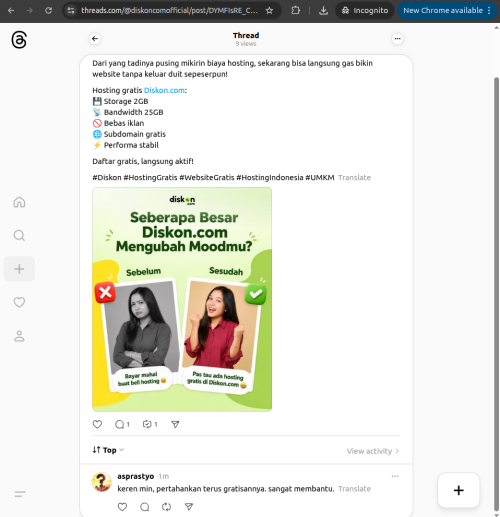The height and width of the screenshot is (517, 500).
Task: Reload the page
Action: click(49, 11)
